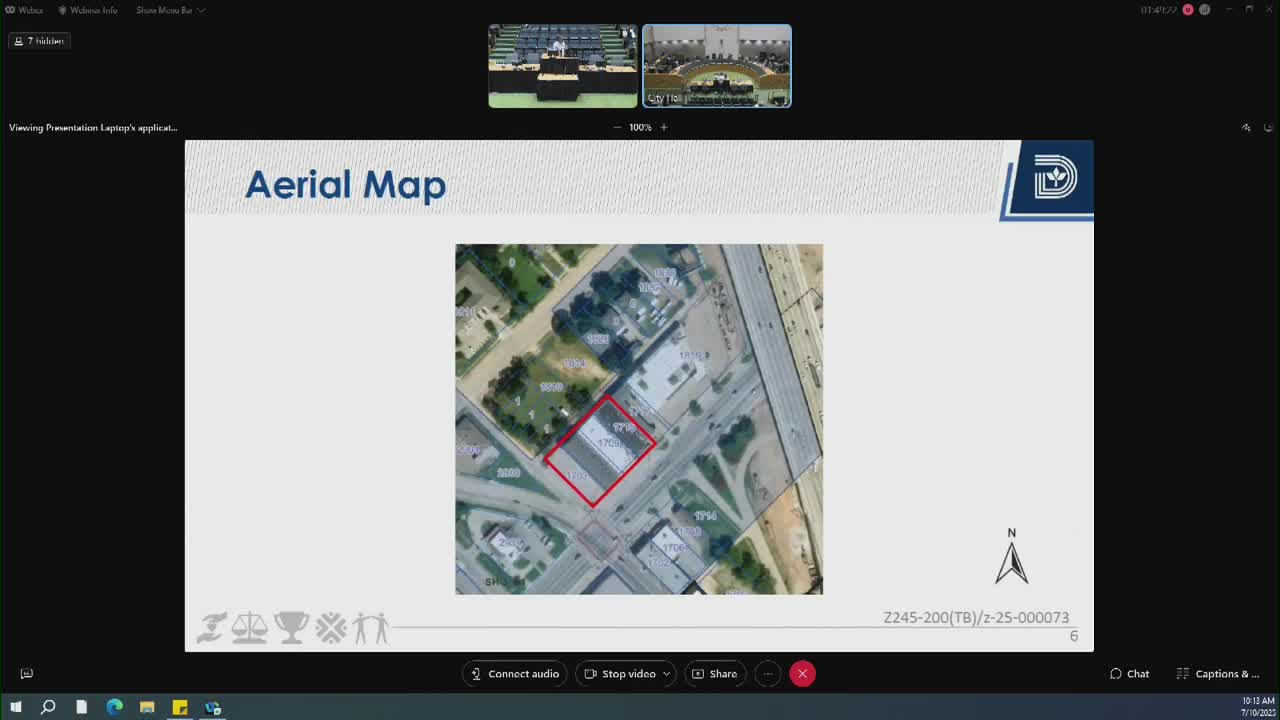The image size is (1280, 720).
Task: Click the Connect audio button
Action: click(x=515, y=674)
